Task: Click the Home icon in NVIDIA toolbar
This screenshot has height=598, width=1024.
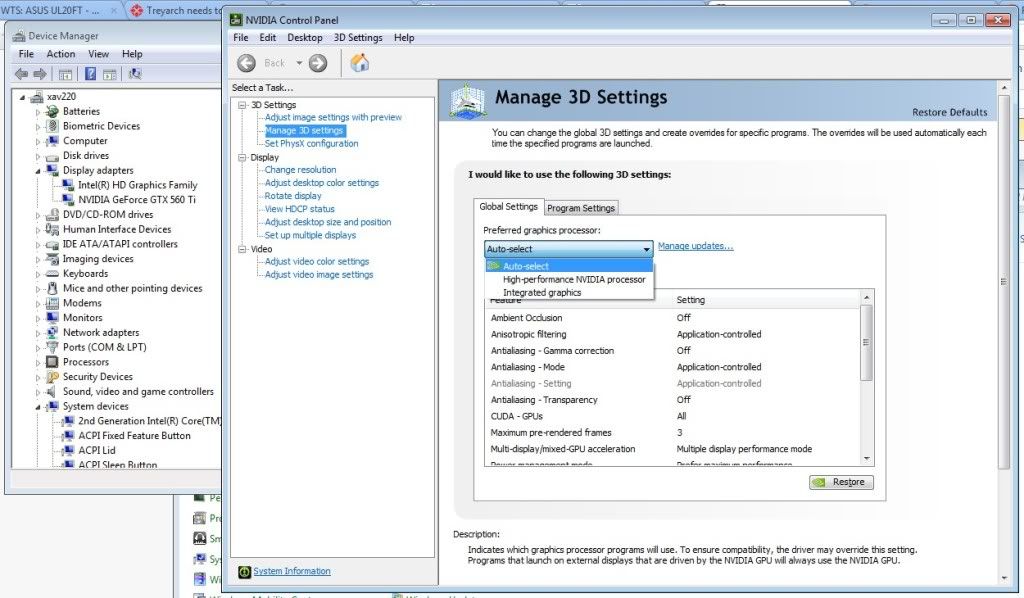Action: pos(360,63)
